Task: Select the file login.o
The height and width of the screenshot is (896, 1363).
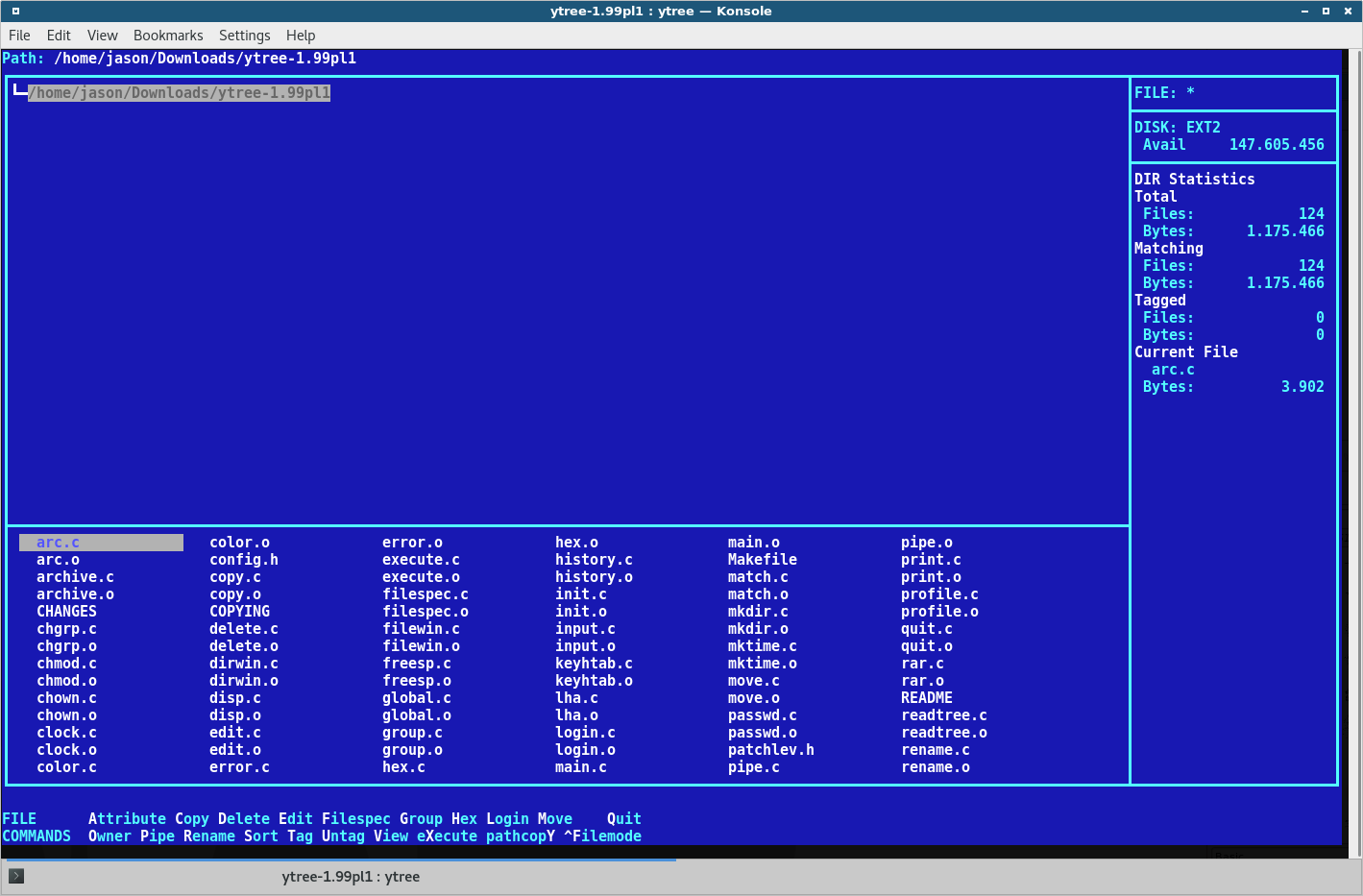Action: (x=586, y=750)
